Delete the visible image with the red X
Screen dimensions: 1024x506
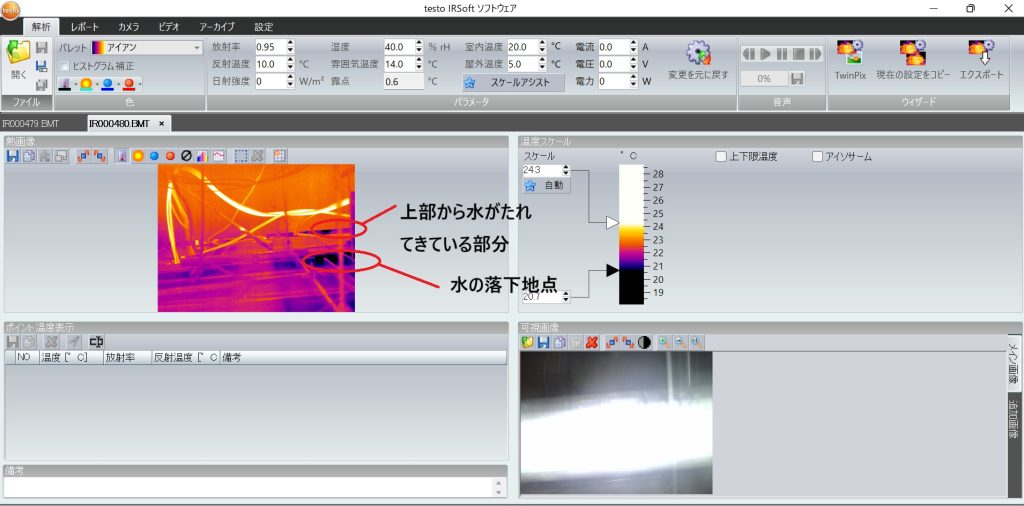pyautogui.click(x=592, y=342)
